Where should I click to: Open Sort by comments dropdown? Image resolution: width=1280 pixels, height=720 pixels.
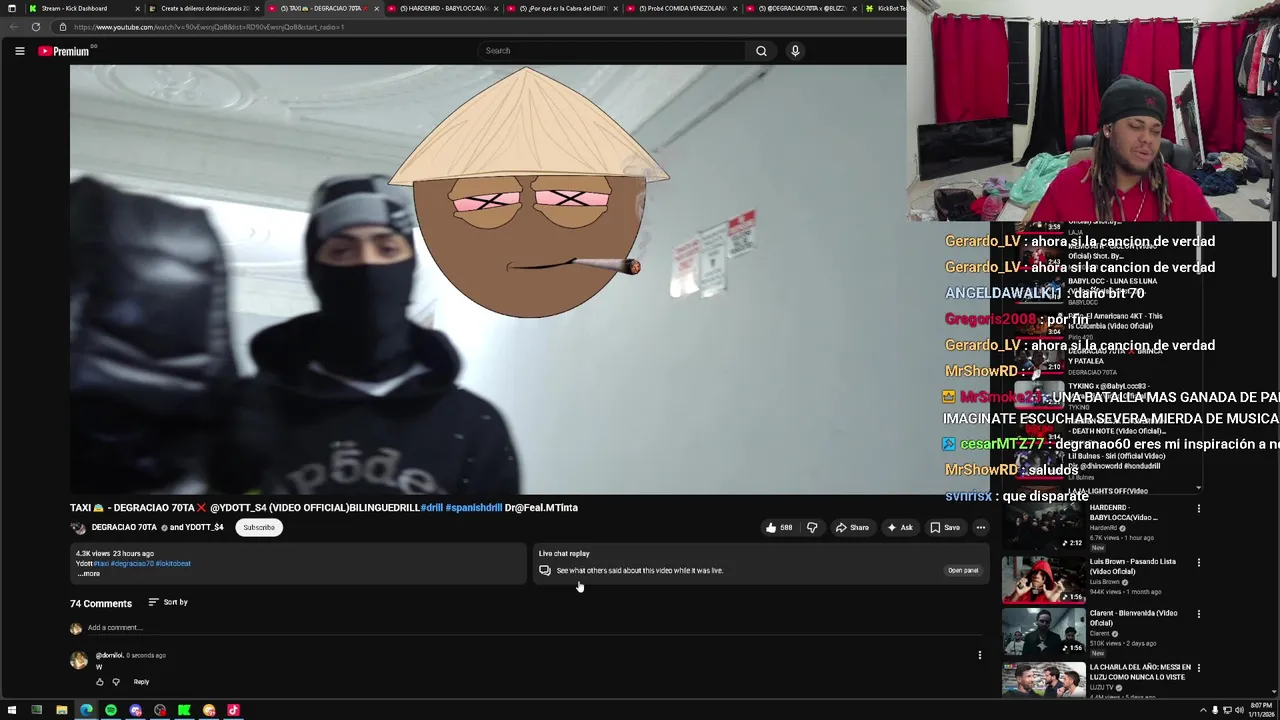coord(168,603)
